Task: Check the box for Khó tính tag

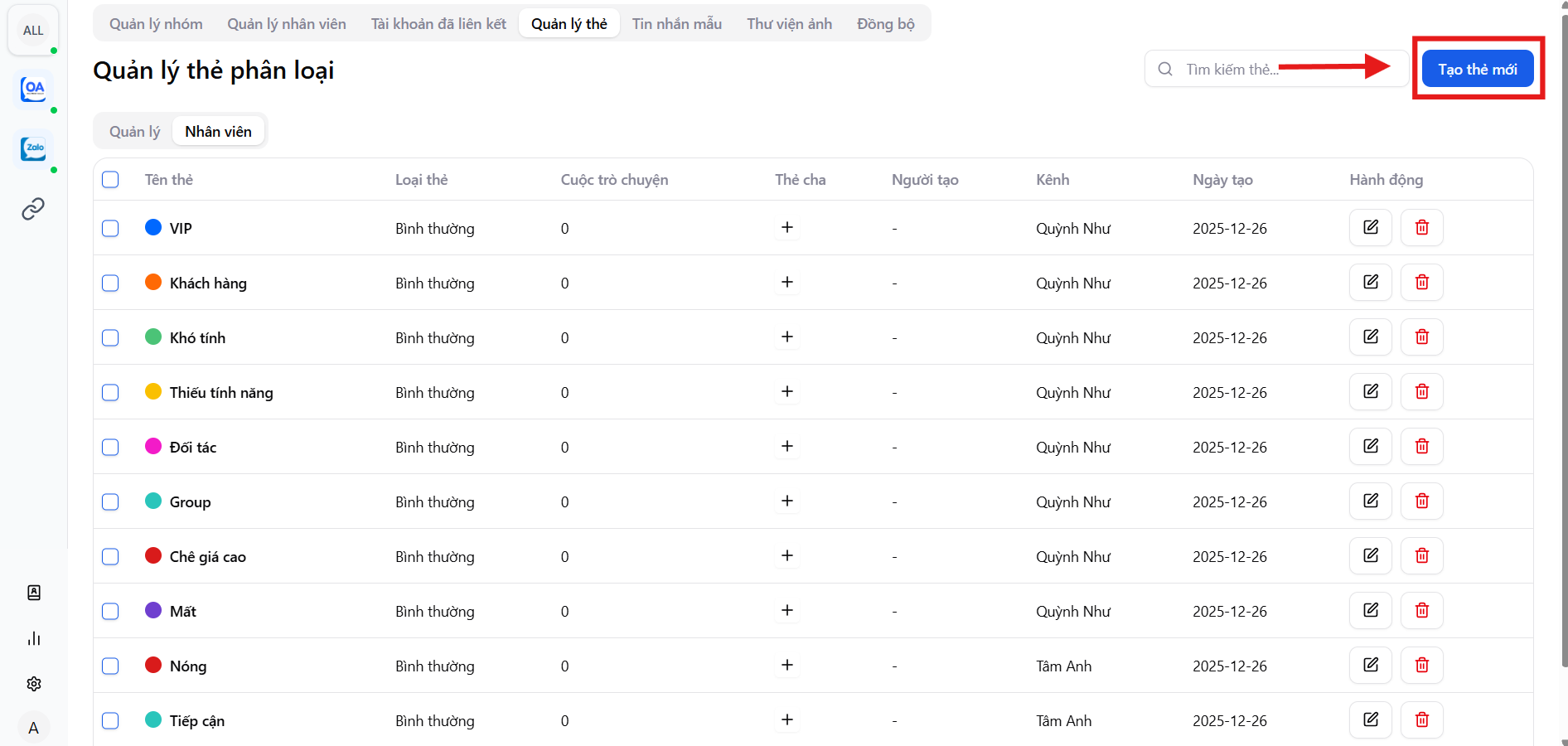Action: coord(110,337)
